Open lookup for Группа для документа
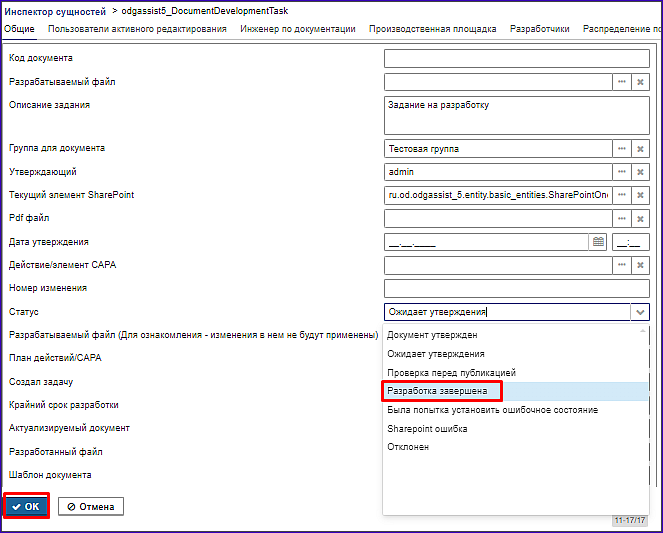663x533 pixels. [x=622, y=149]
